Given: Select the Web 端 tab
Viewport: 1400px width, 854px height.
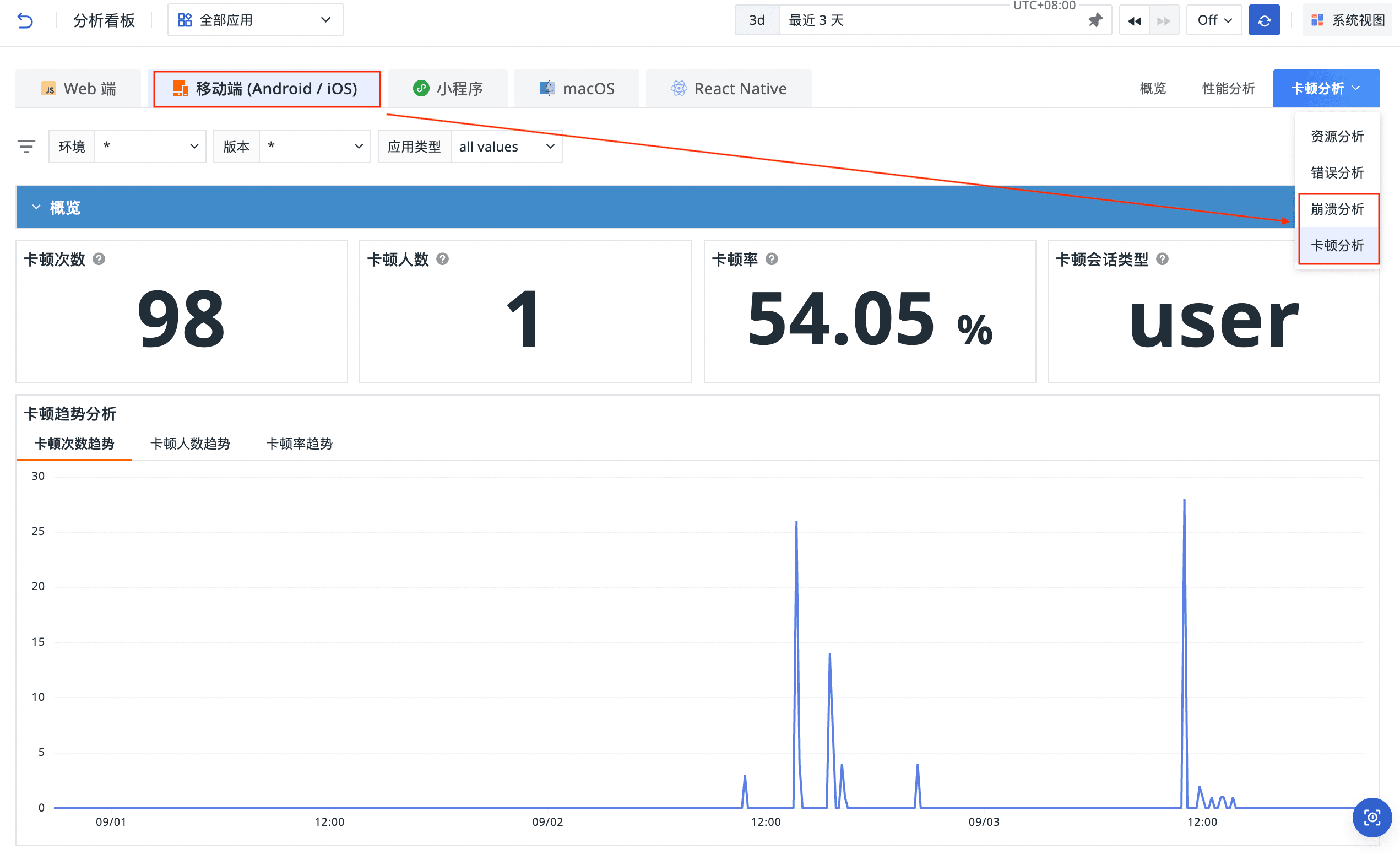Looking at the screenshot, I should pyautogui.click(x=78, y=89).
